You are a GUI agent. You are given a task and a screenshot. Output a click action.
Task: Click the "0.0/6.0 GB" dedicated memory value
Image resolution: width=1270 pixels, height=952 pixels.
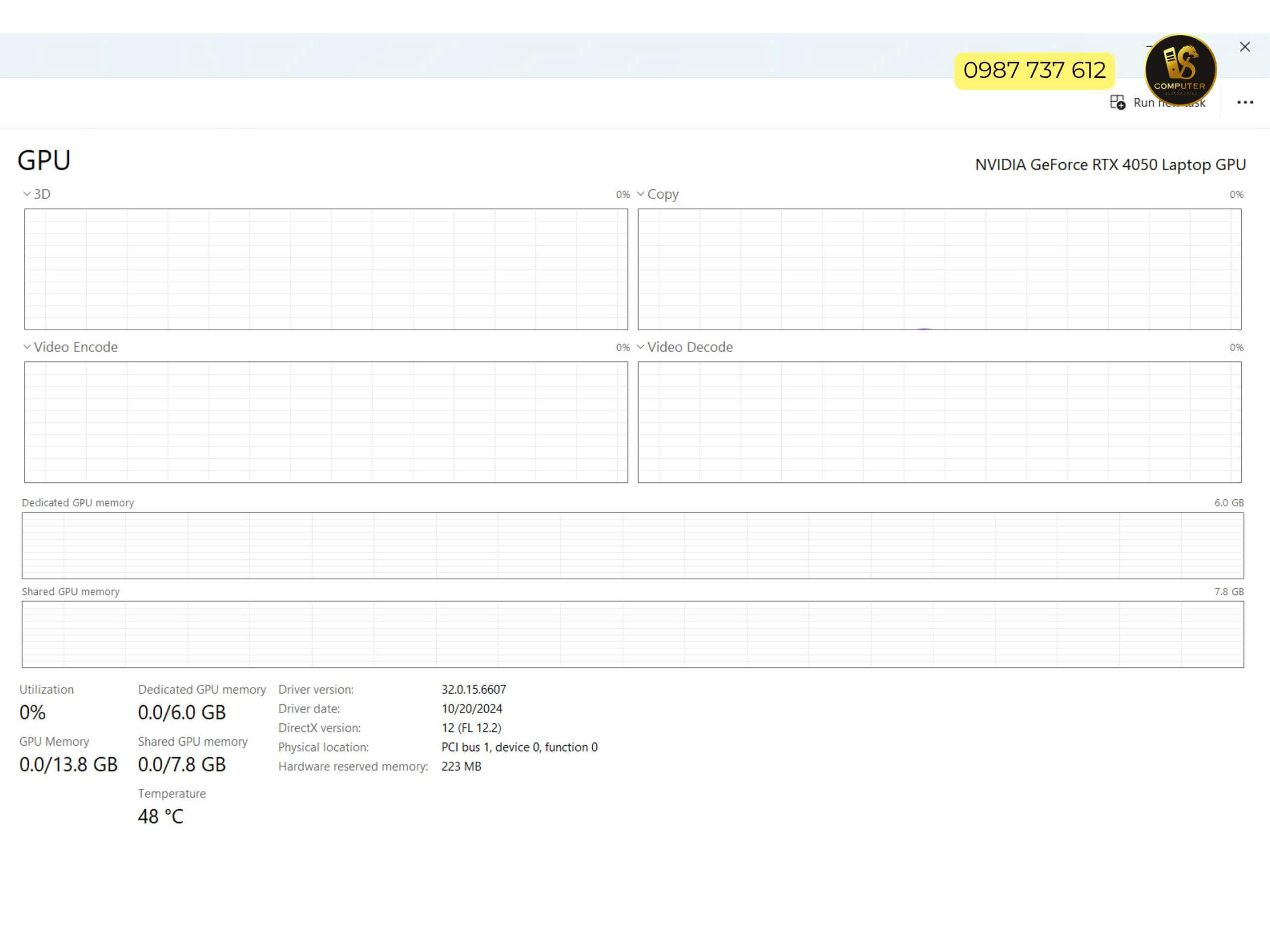tap(182, 712)
